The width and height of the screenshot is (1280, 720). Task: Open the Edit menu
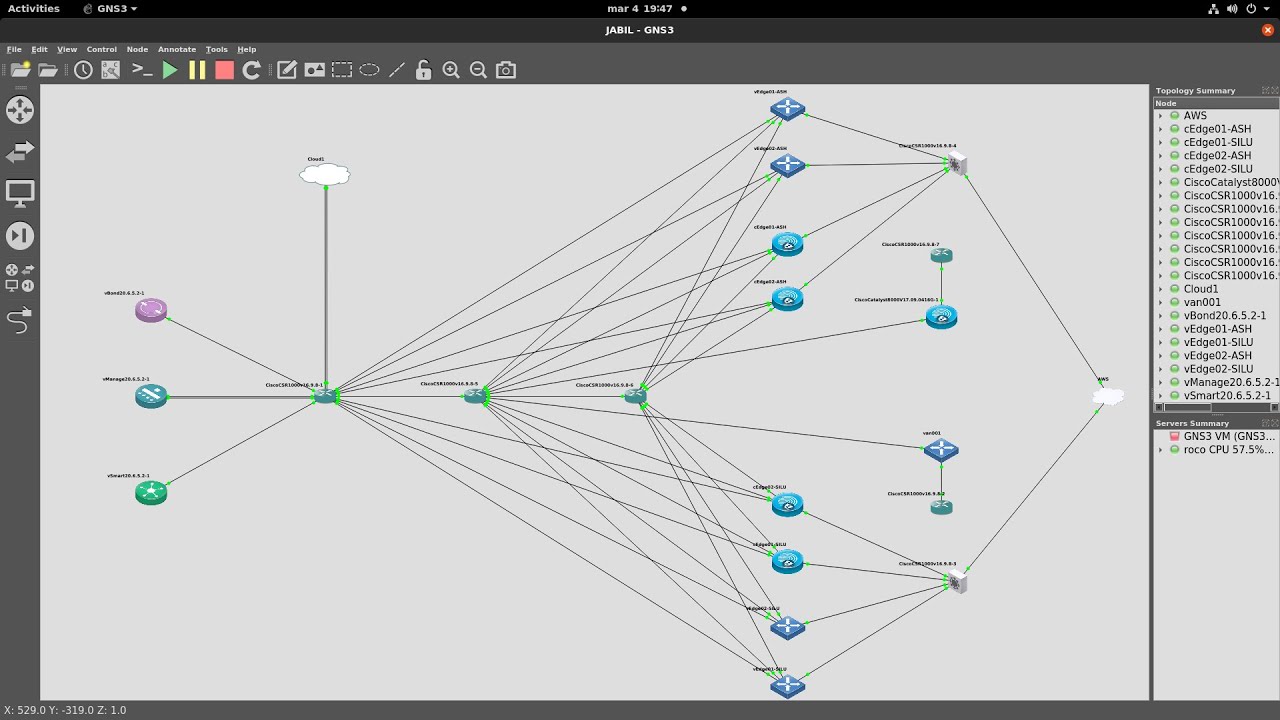coord(39,49)
